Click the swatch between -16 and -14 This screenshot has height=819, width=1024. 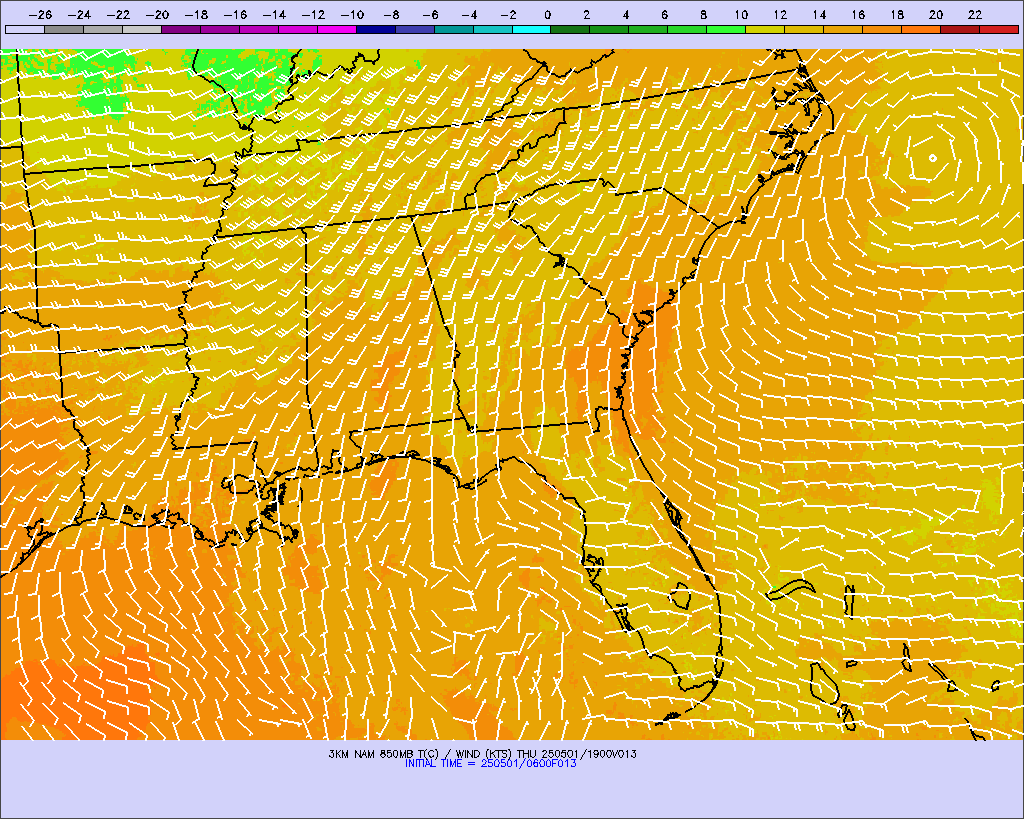259,29
